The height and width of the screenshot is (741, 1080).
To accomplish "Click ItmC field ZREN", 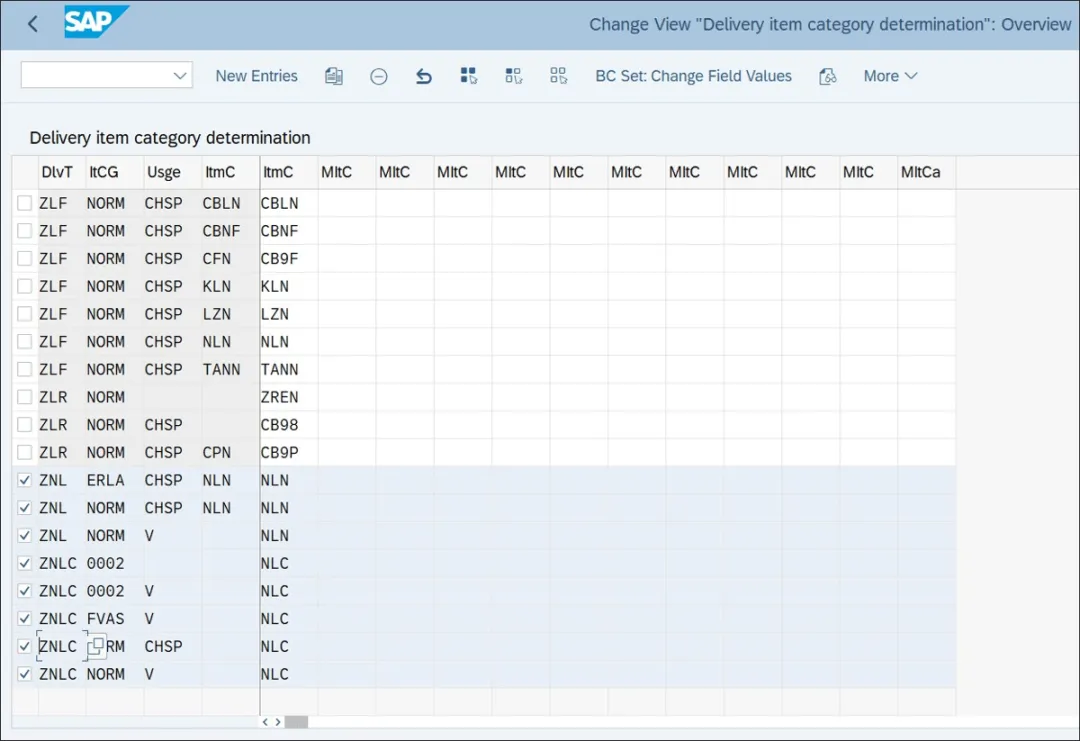I will [289, 397].
